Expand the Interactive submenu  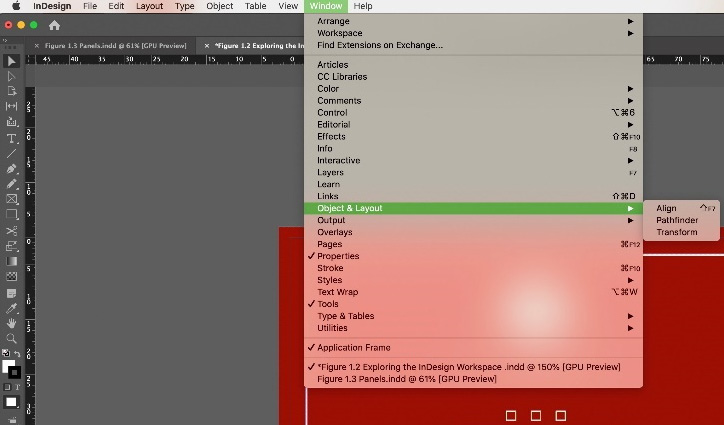pos(473,160)
